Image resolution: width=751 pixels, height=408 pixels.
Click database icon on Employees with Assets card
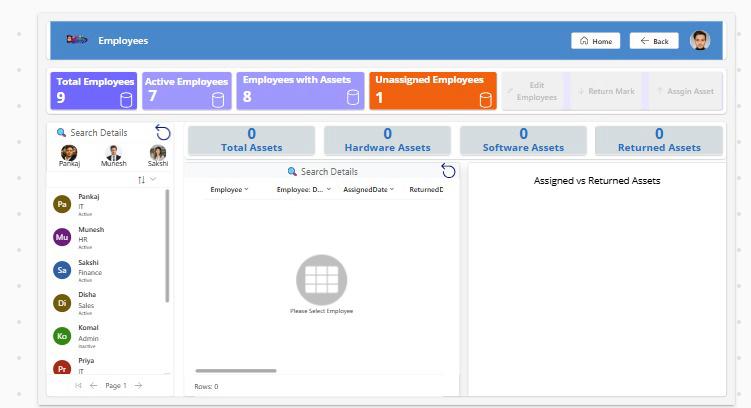[353, 97]
